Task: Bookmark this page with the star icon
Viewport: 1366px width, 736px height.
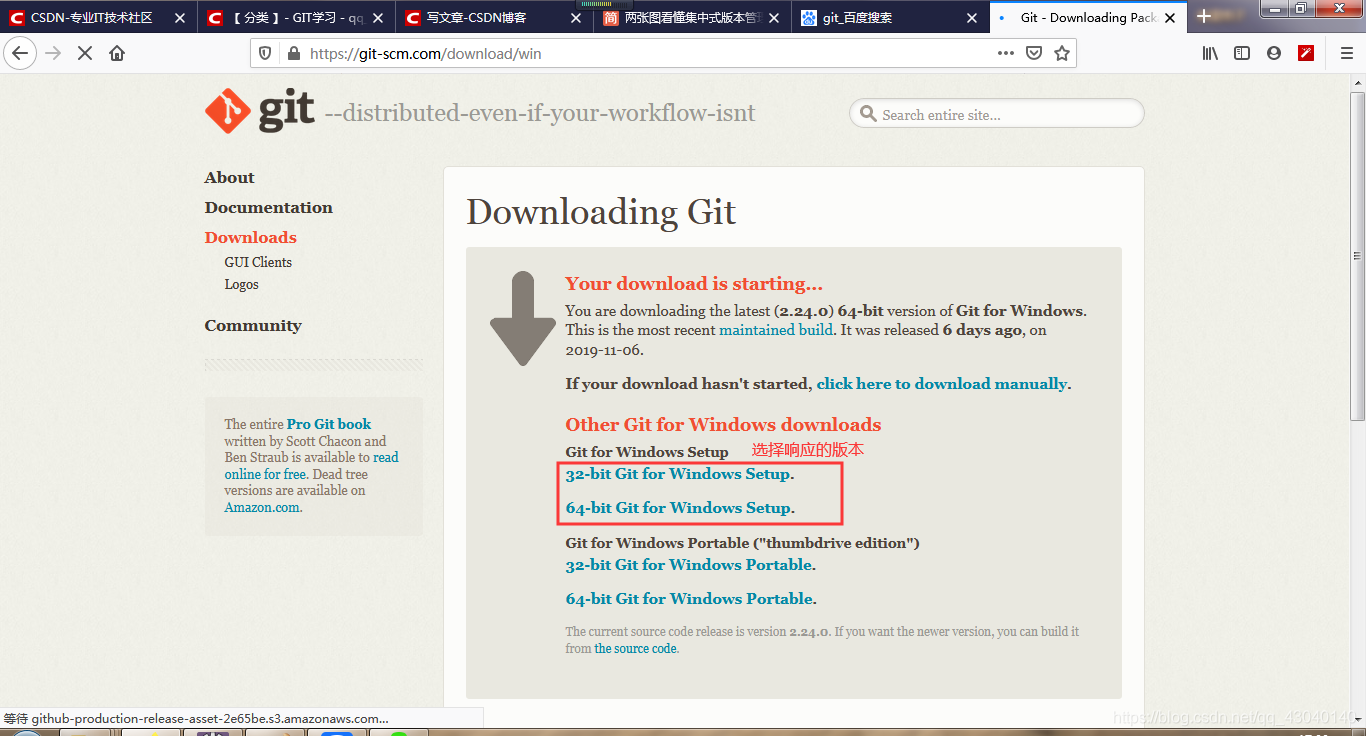Action: click(1062, 53)
